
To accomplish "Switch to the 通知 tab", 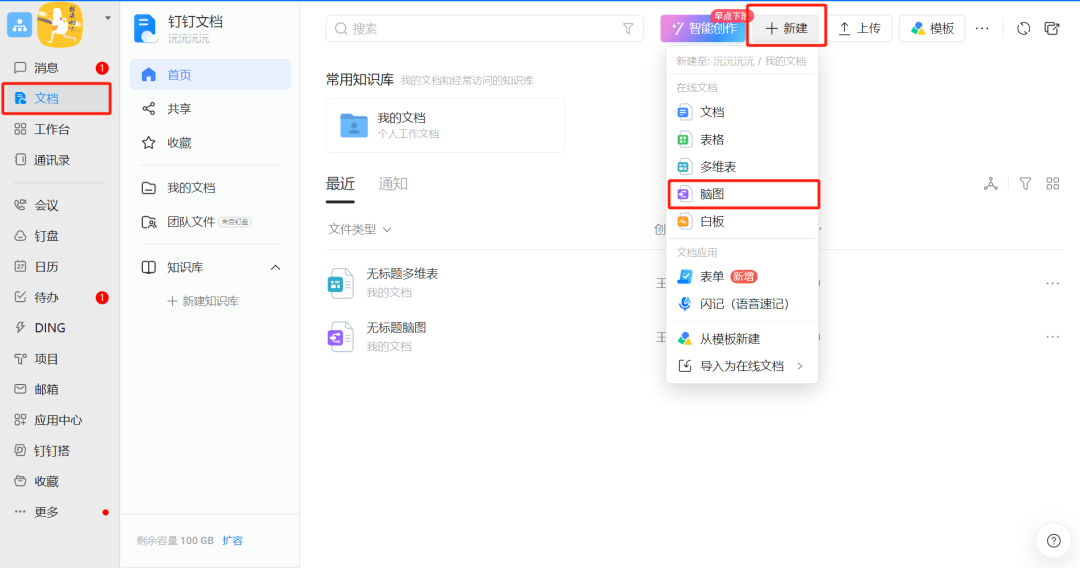I will click(393, 184).
